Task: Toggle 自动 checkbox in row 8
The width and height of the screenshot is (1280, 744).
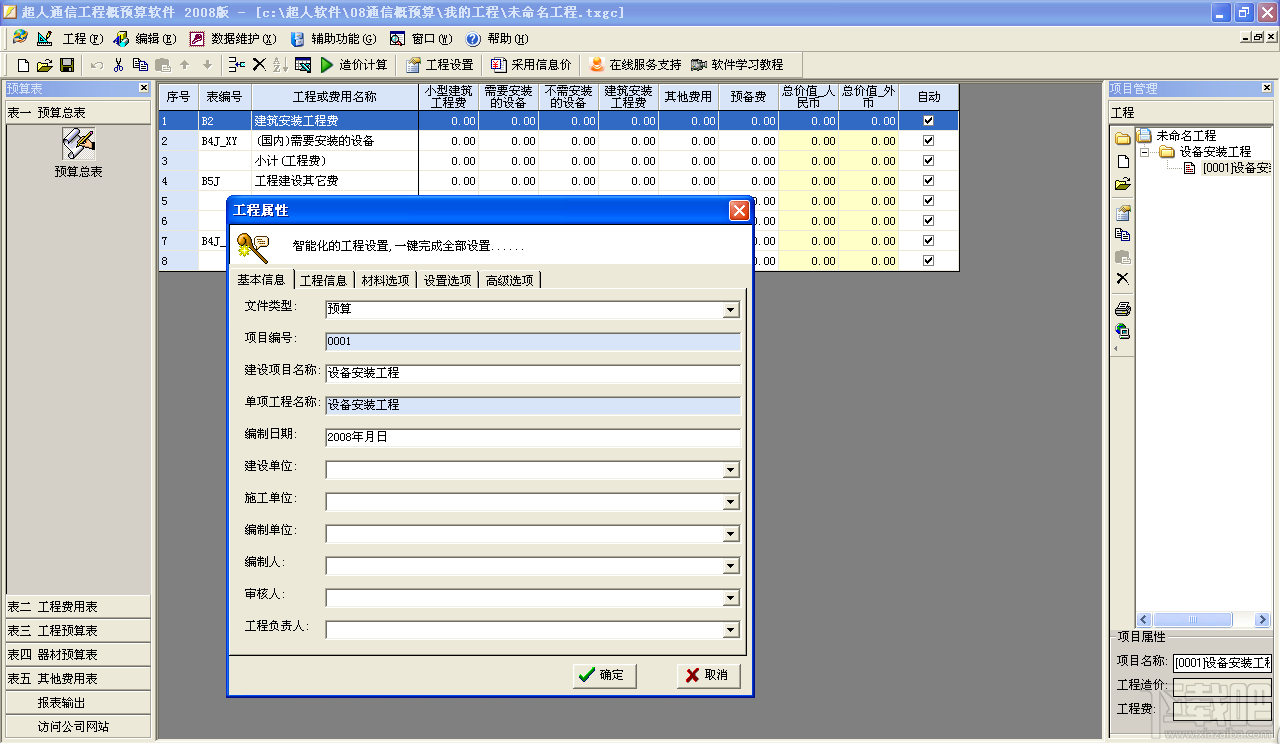Action: point(928,261)
